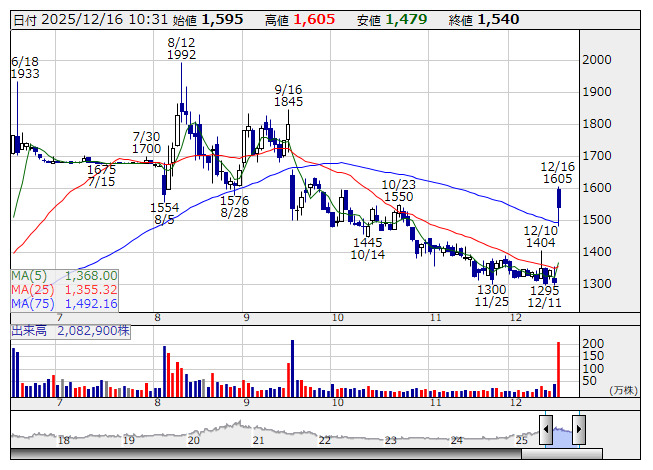653x470 pixels.
Task: Click the 始値 1,595 opening price
Action: coord(208,19)
